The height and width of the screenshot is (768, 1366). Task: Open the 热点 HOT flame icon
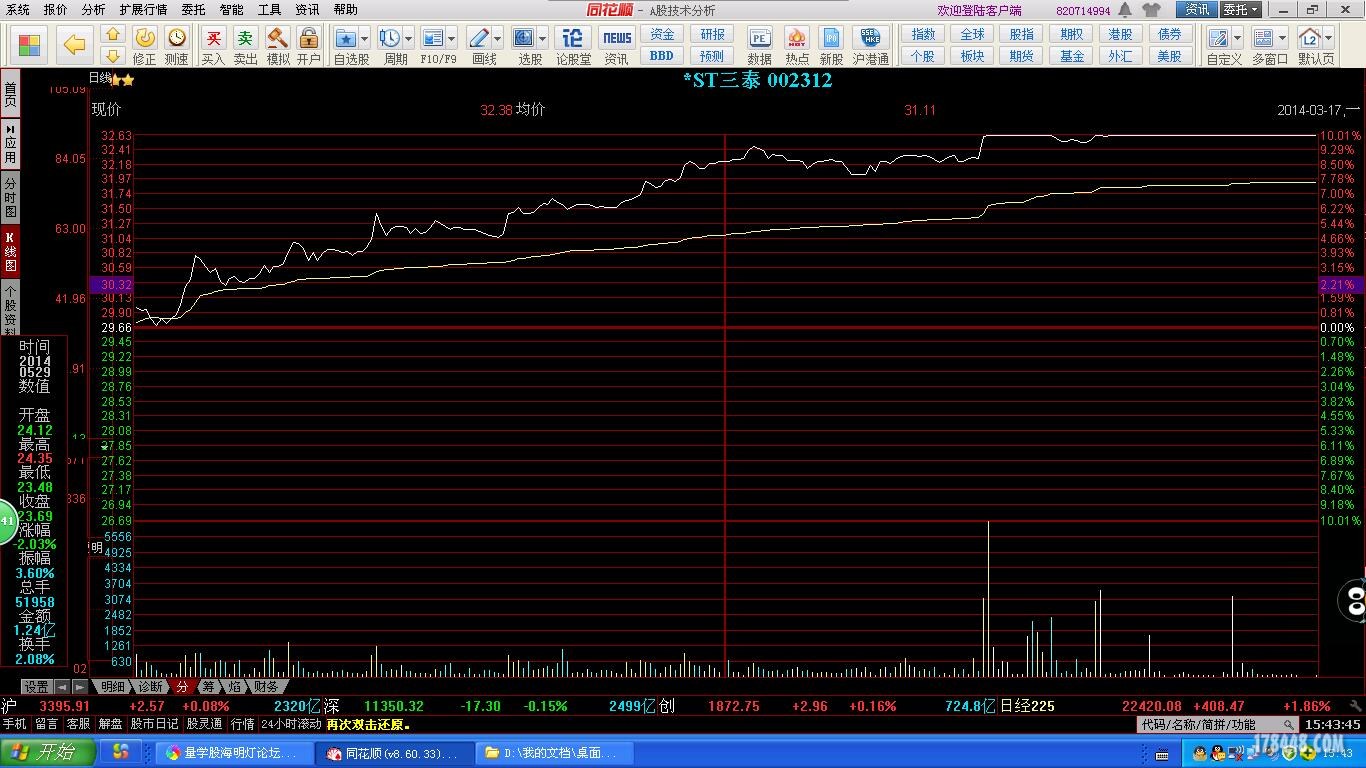[797, 38]
